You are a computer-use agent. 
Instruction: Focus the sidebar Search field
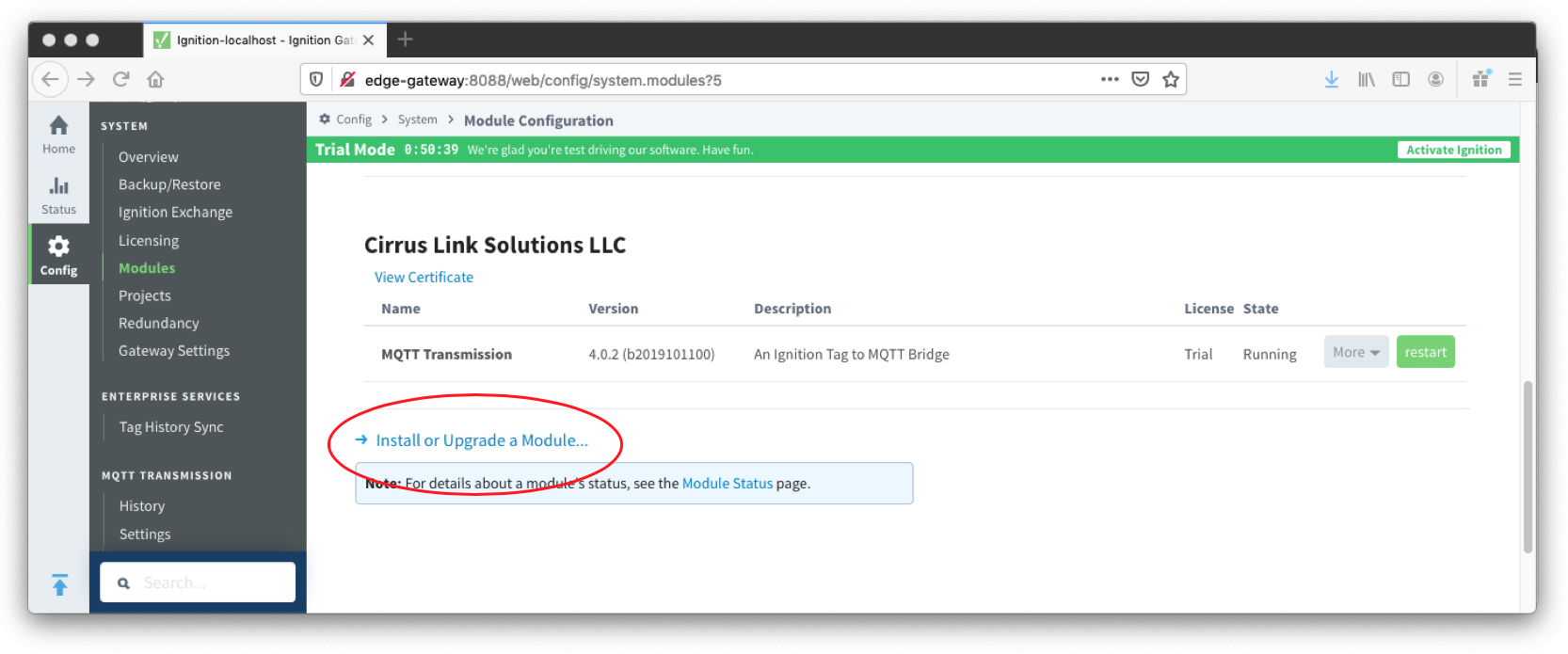(198, 582)
